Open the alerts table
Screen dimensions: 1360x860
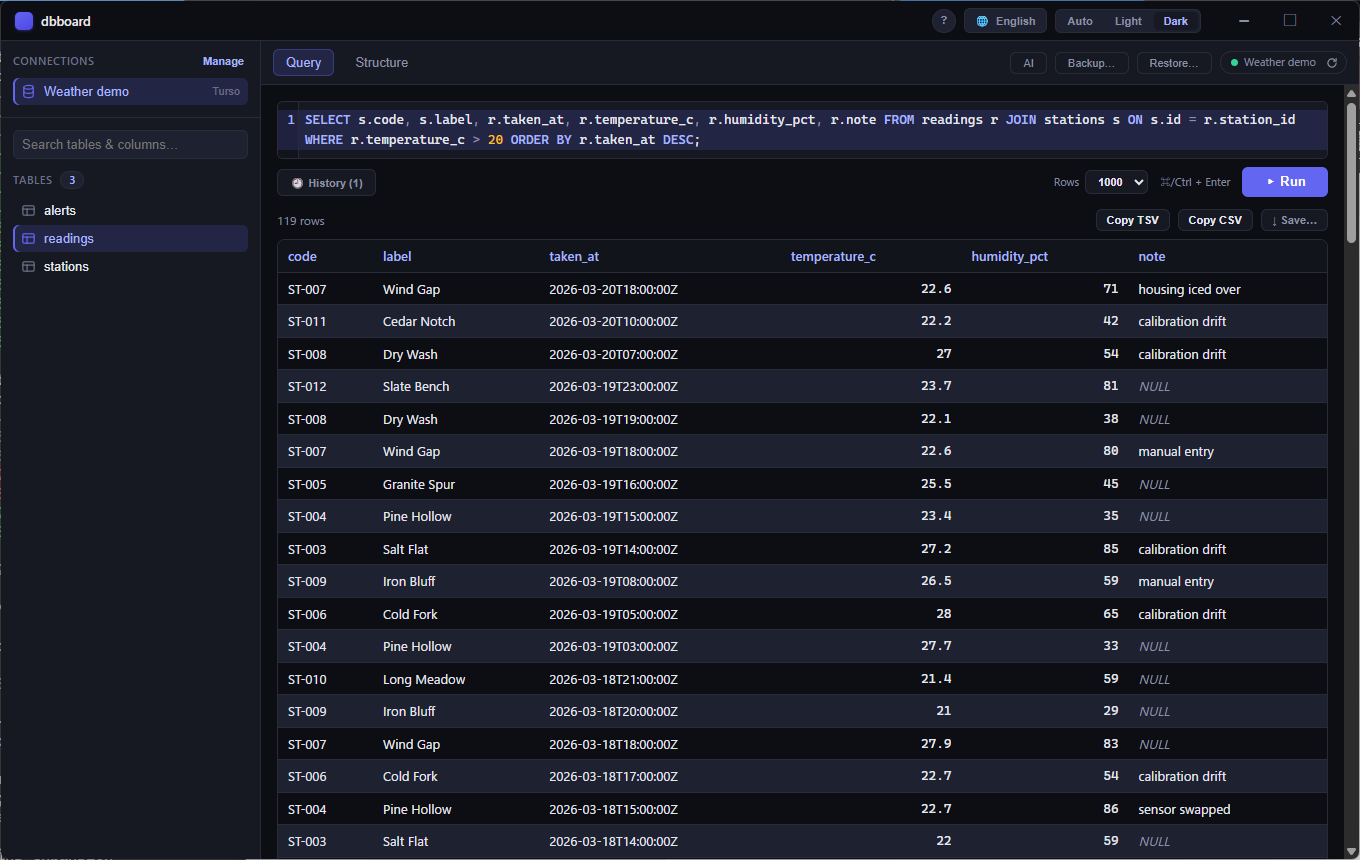[130, 211]
